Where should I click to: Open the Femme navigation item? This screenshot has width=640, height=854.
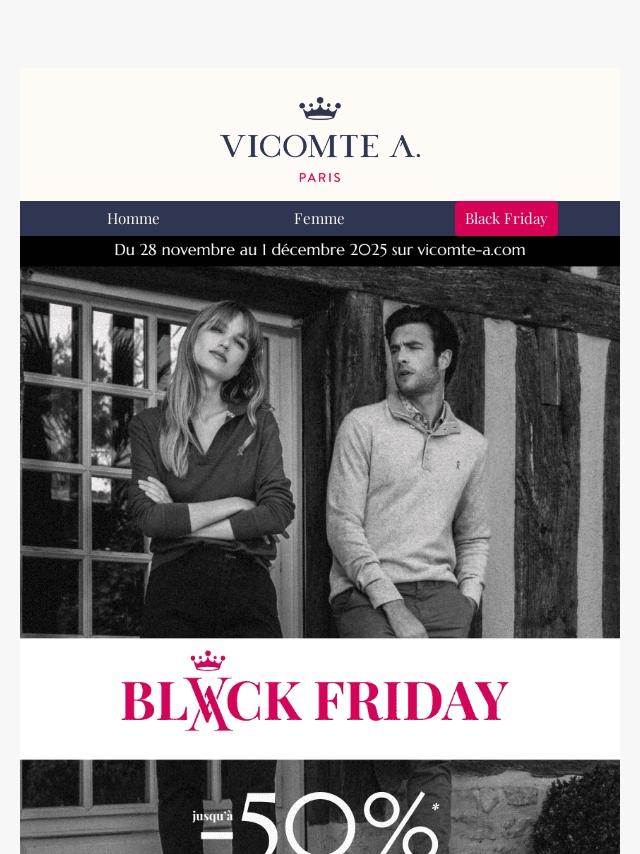[x=319, y=218]
